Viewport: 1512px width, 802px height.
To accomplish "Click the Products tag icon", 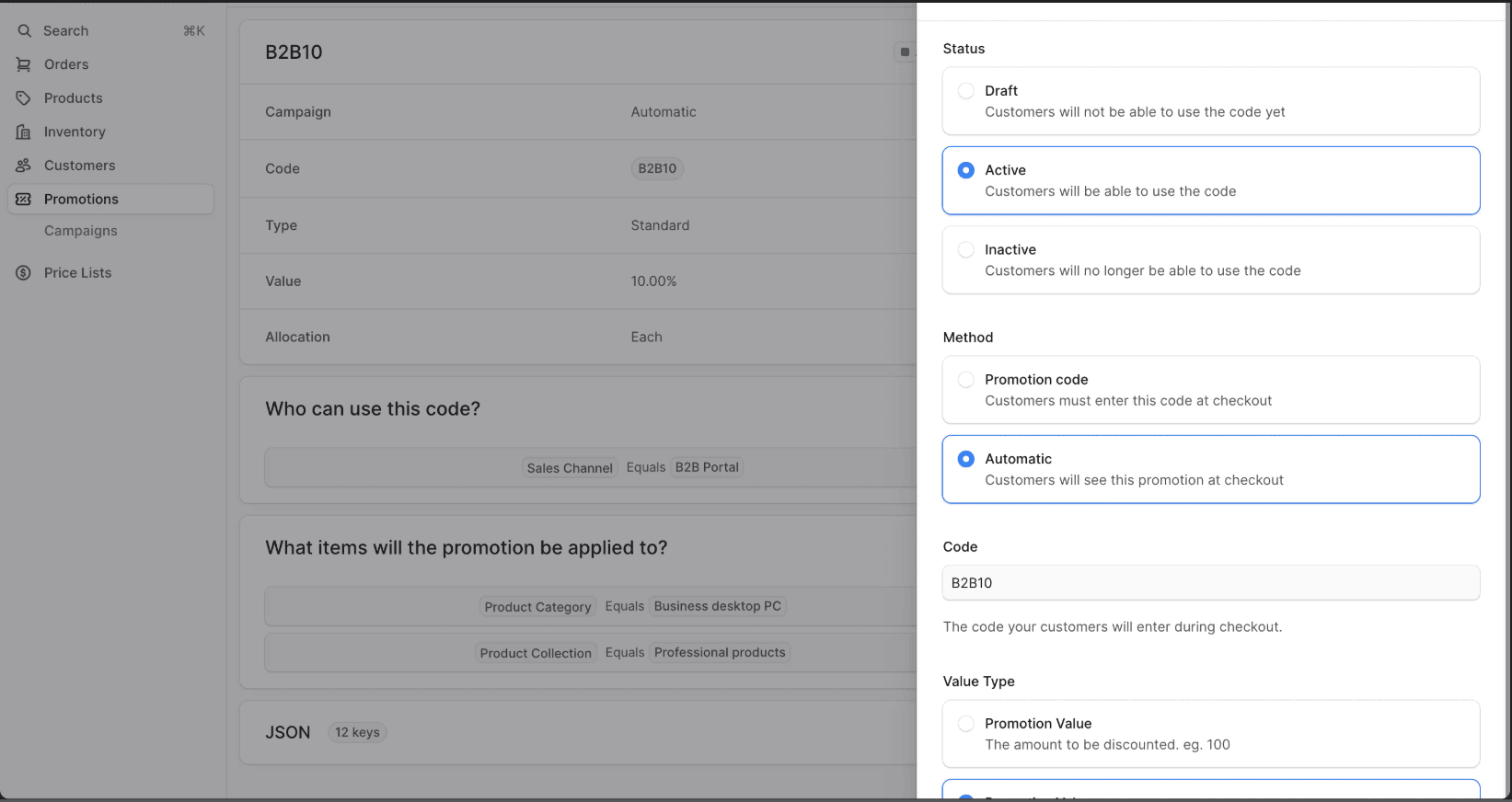I will [24, 98].
